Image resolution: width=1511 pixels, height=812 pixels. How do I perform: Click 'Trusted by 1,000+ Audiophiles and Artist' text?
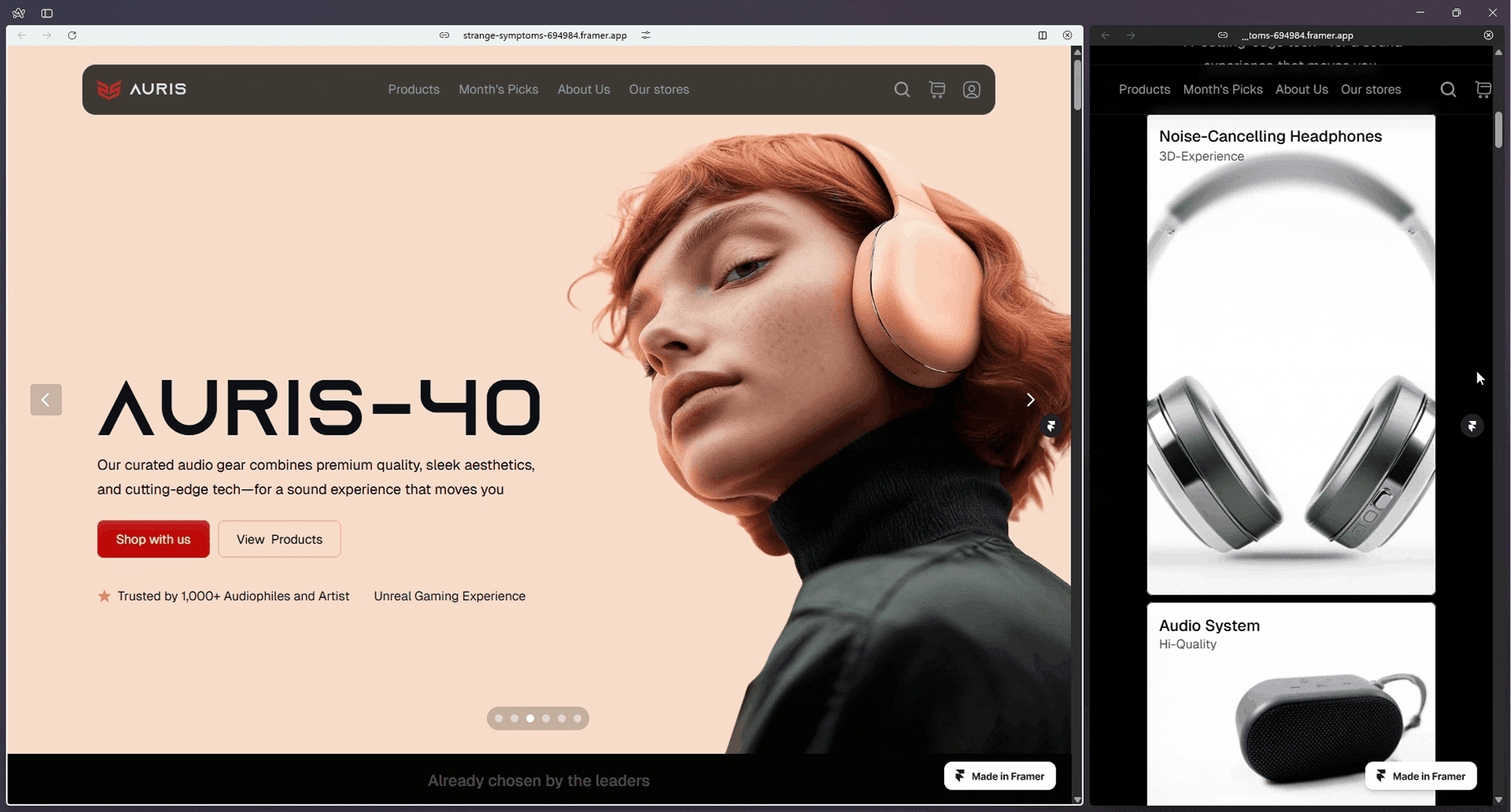point(233,596)
